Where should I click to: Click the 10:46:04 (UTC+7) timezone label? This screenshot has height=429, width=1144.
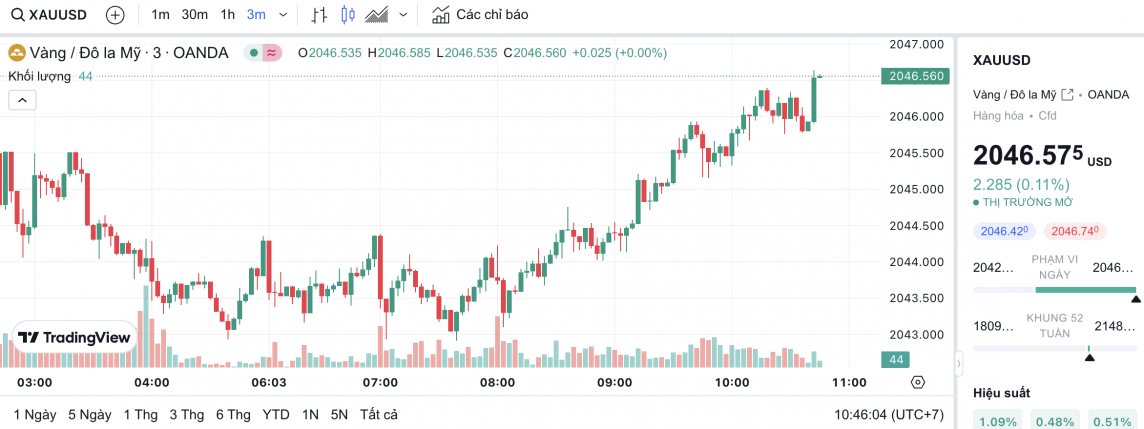[x=890, y=414]
